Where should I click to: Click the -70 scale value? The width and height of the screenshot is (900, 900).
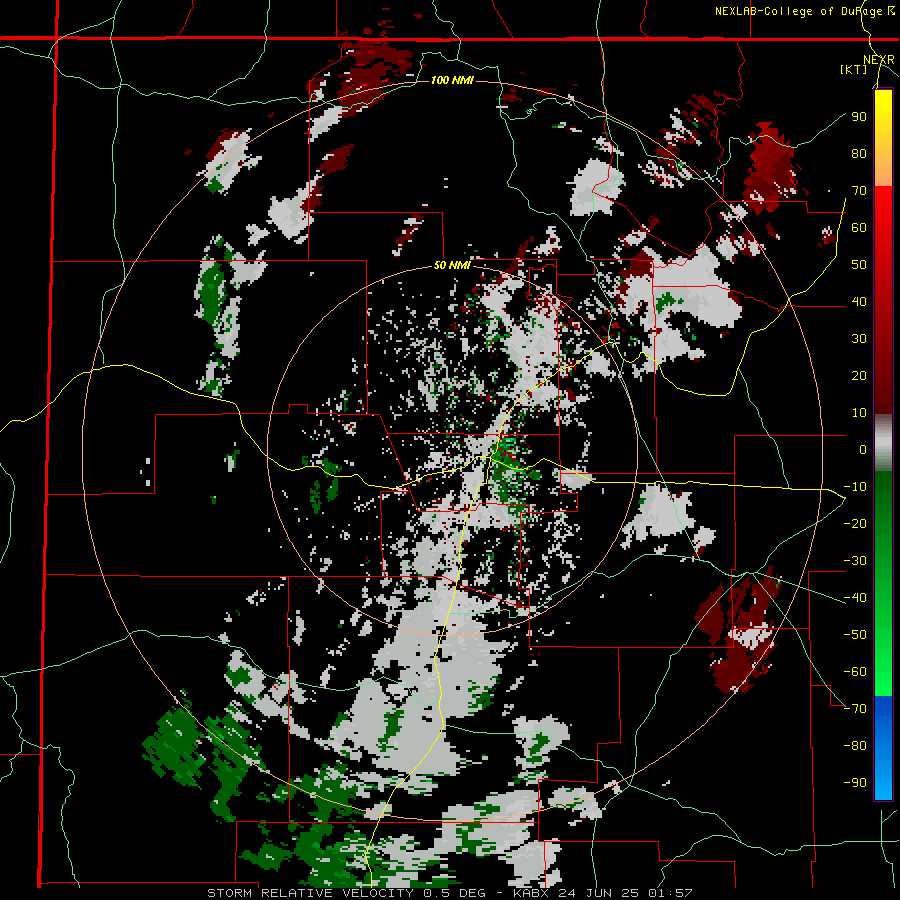[x=855, y=709]
